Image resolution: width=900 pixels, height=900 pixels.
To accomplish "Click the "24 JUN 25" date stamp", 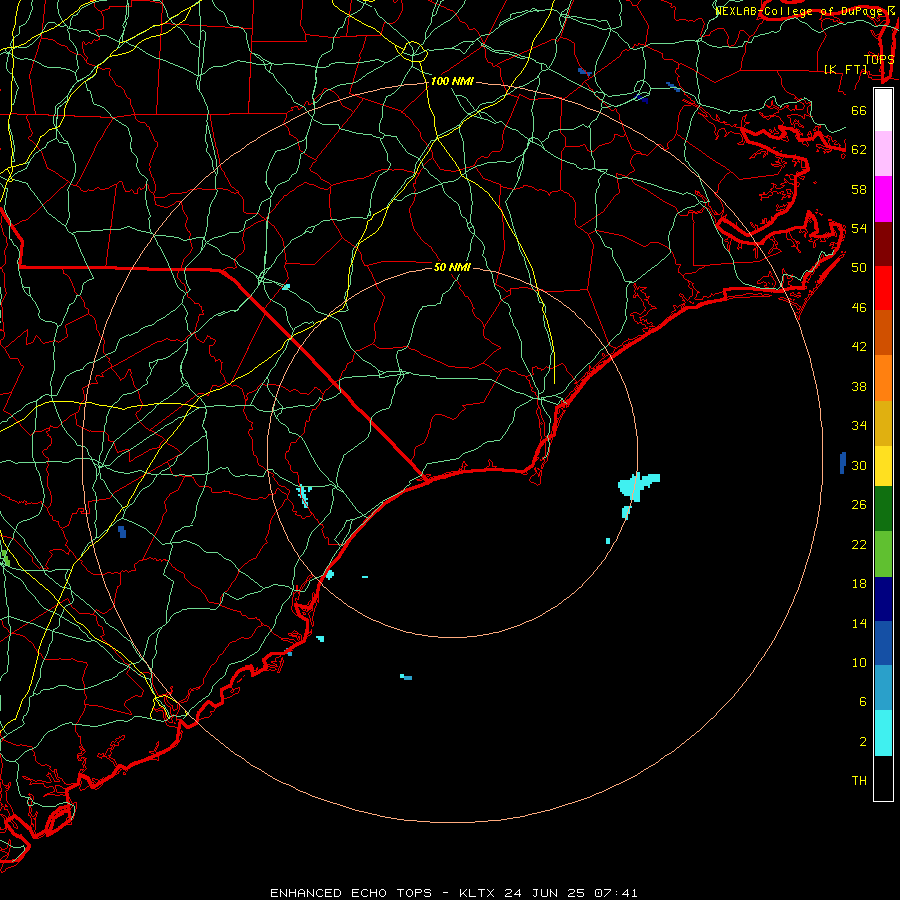I will coord(544,893).
